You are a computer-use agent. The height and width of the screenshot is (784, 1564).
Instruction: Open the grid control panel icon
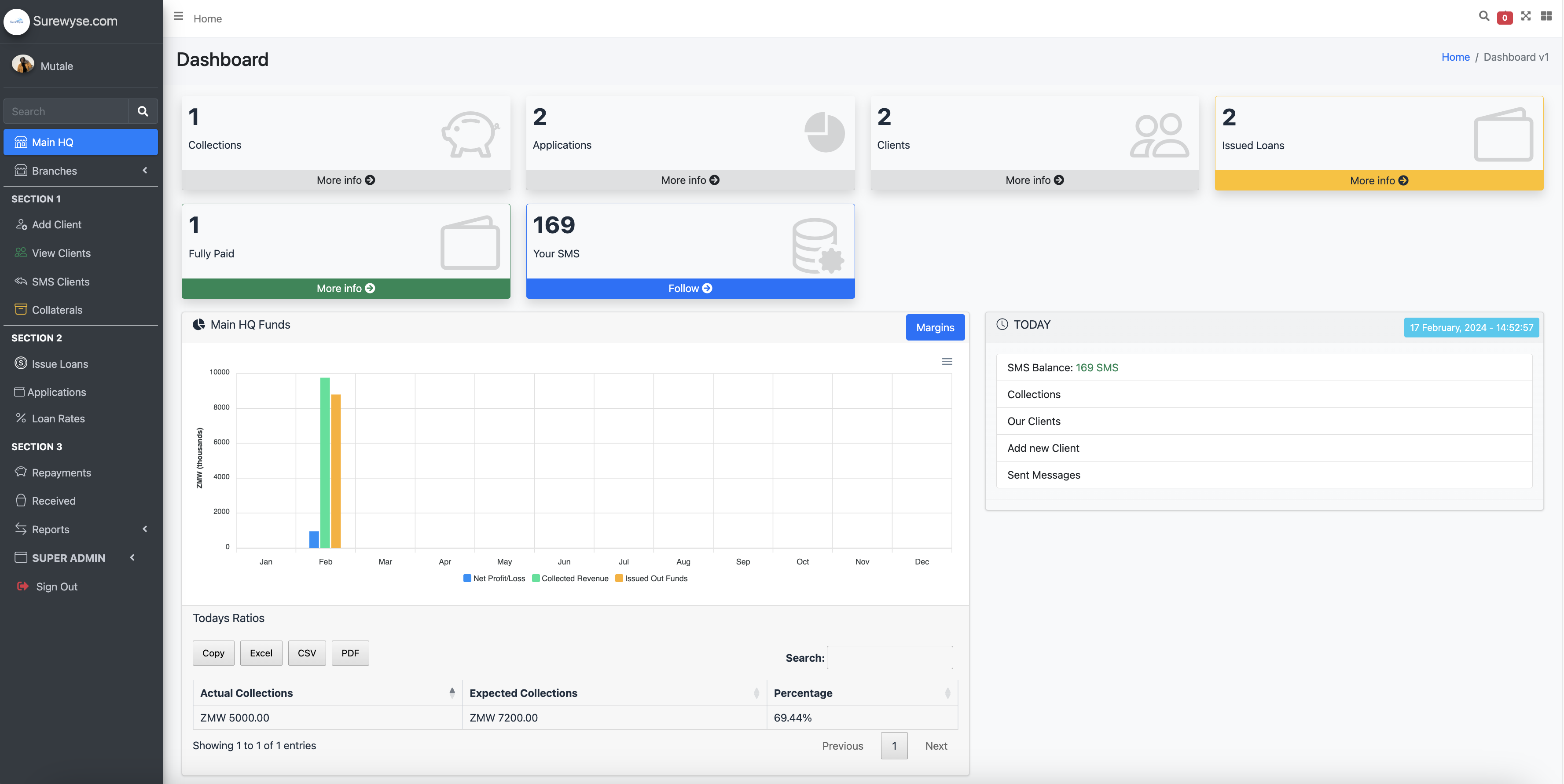pyautogui.click(x=1546, y=16)
